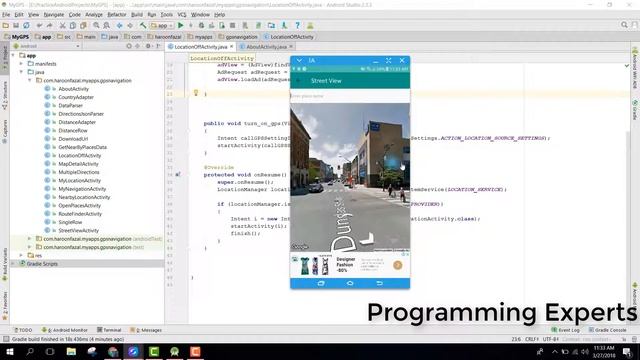The width and height of the screenshot is (640, 360).
Task: Tap emulator recent apps navigation button
Action: 321,283
